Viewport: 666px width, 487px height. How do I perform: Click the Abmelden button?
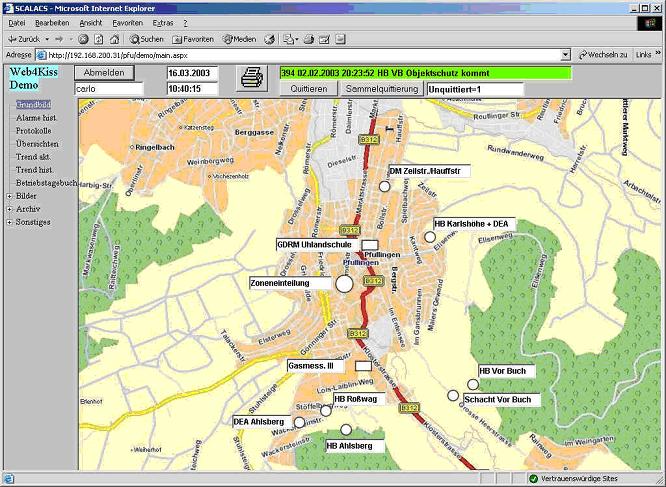click(104, 73)
